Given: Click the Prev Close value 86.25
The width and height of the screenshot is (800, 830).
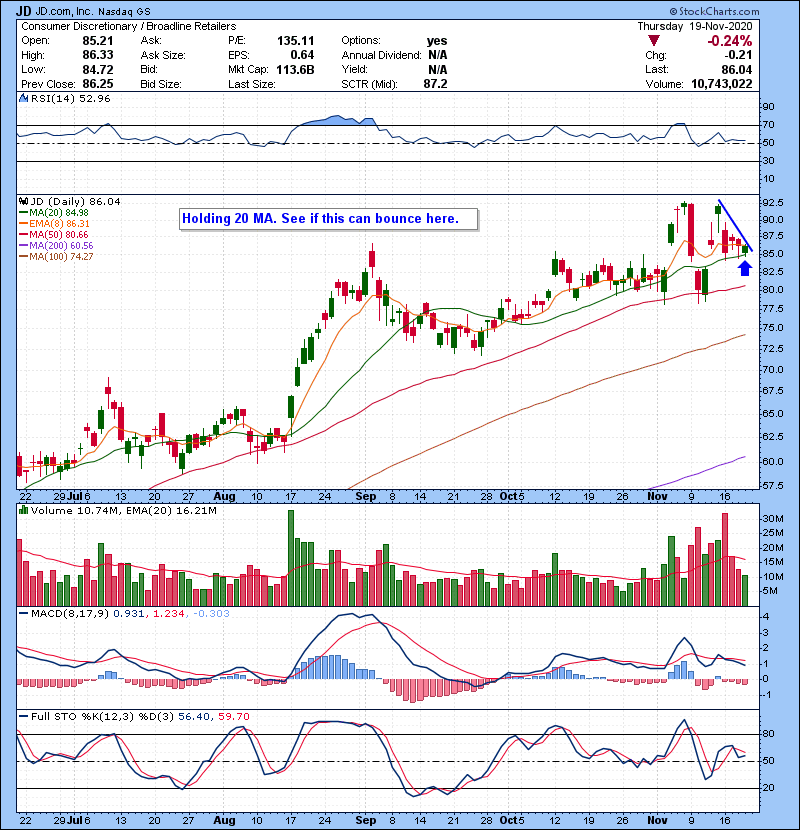Looking at the screenshot, I should 97,84.
